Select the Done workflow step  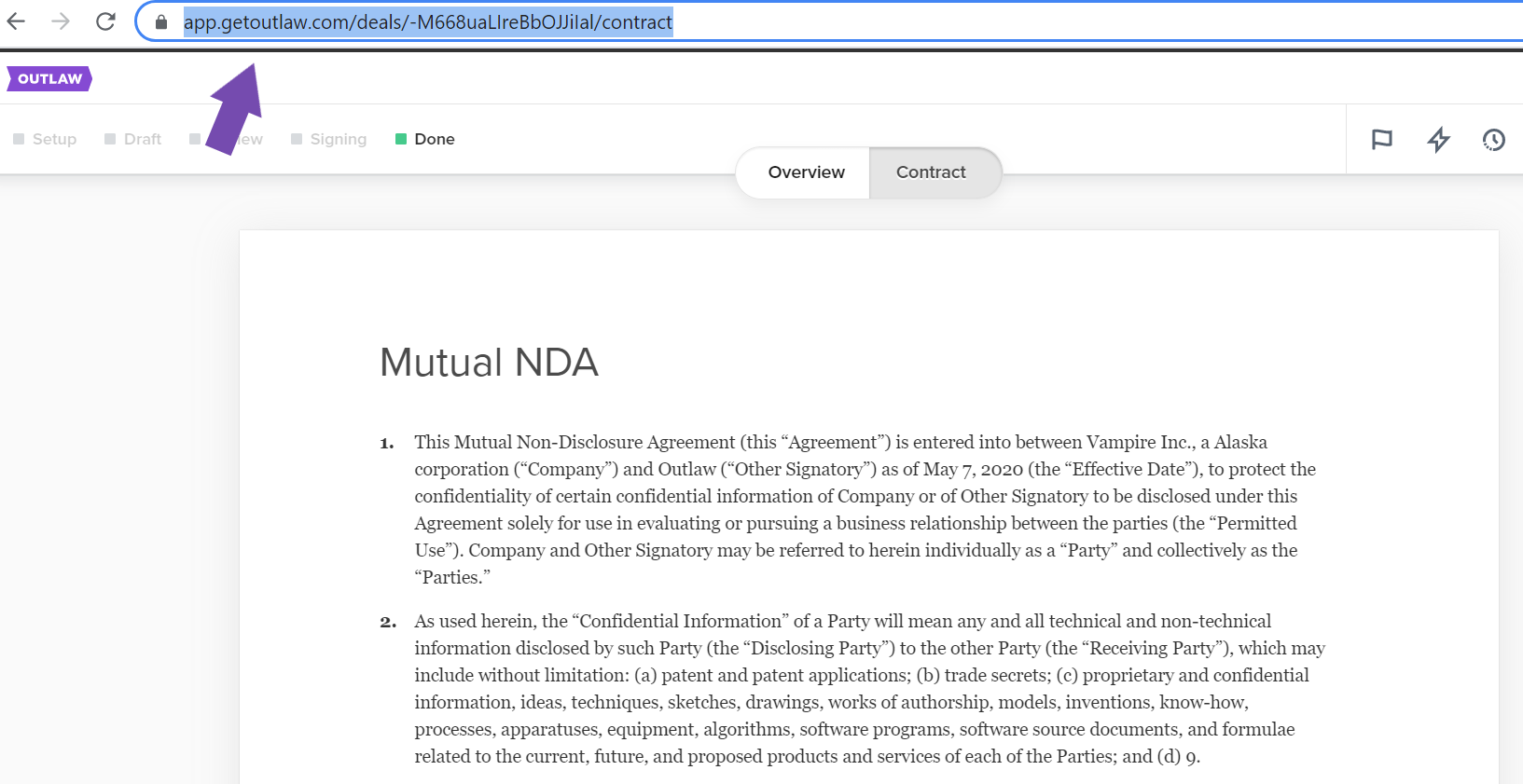[425, 139]
